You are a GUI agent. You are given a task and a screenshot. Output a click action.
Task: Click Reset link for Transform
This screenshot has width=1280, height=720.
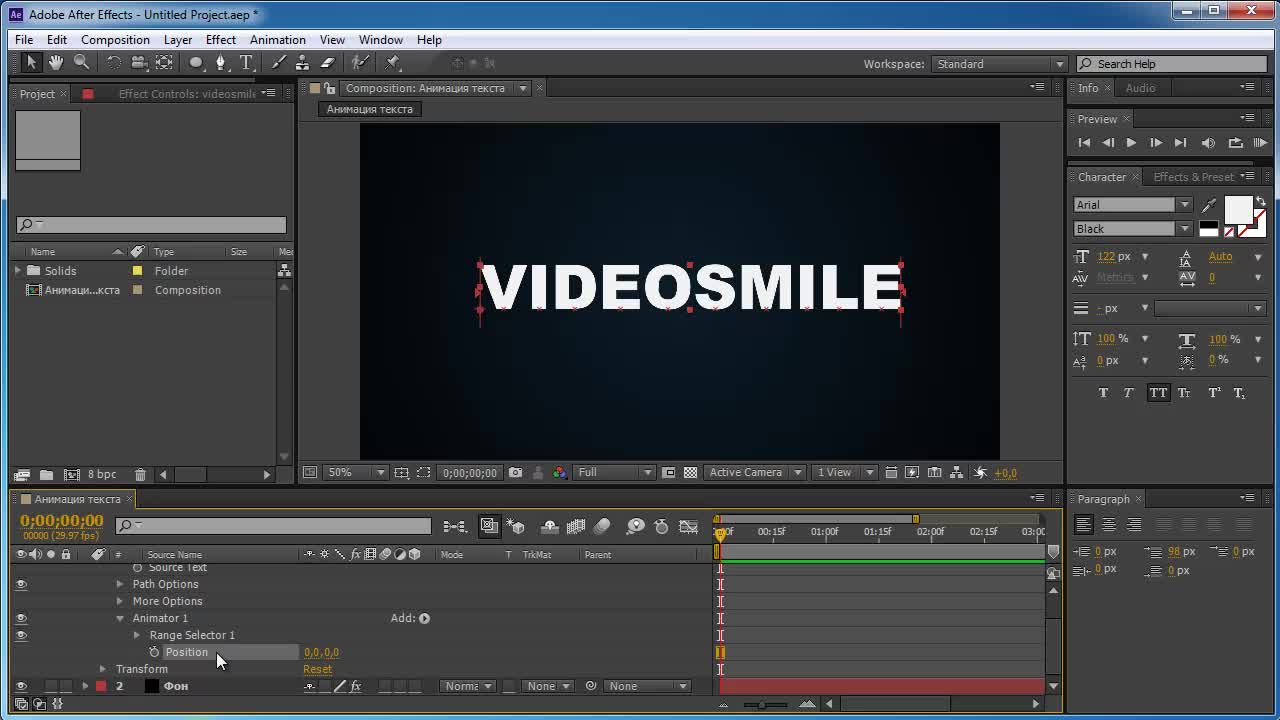318,669
